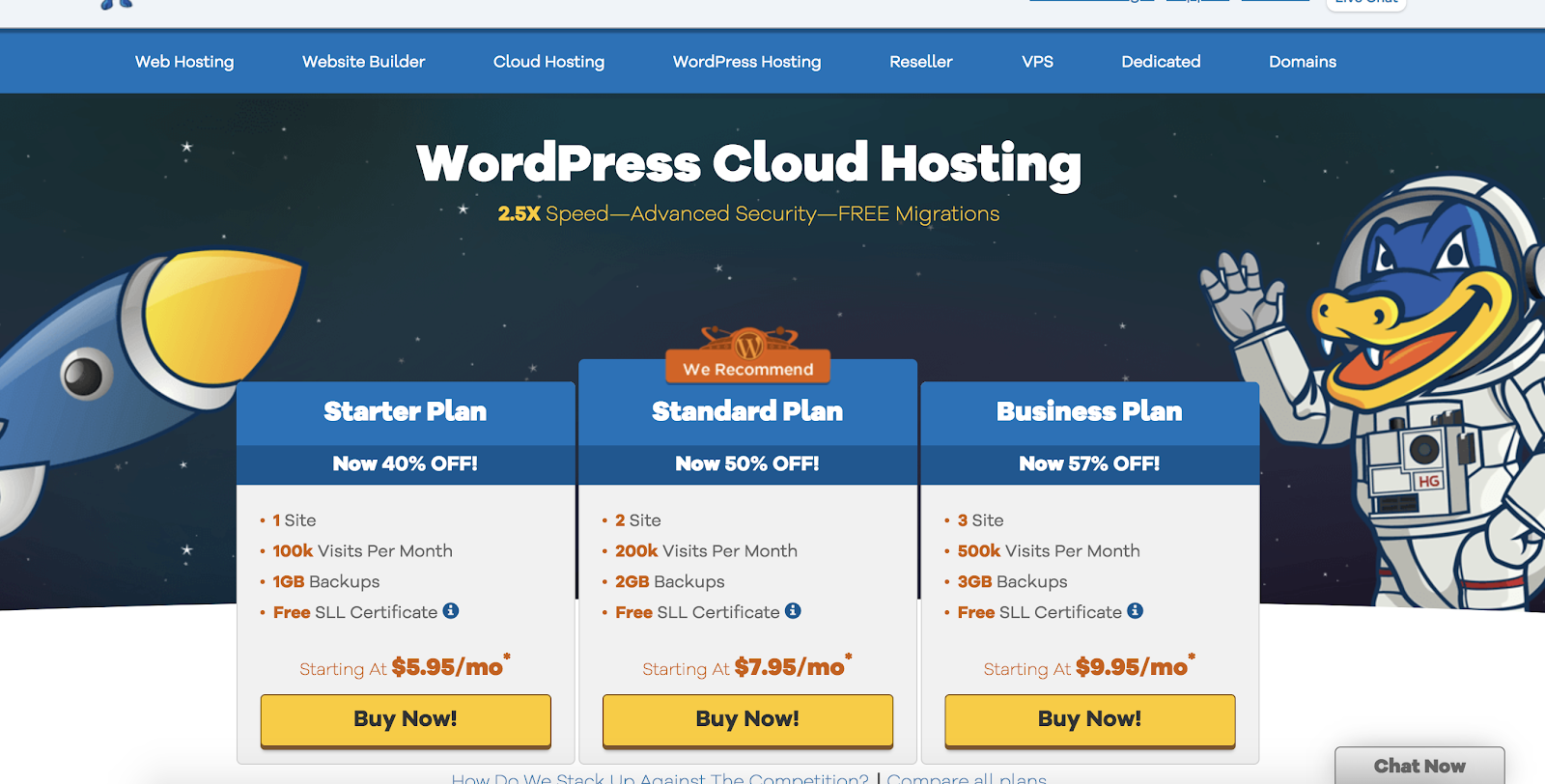The height and width of the screenshot is (784, 1545).
Task: Open the Web Hosting menu item
Action: coord(184,62)
